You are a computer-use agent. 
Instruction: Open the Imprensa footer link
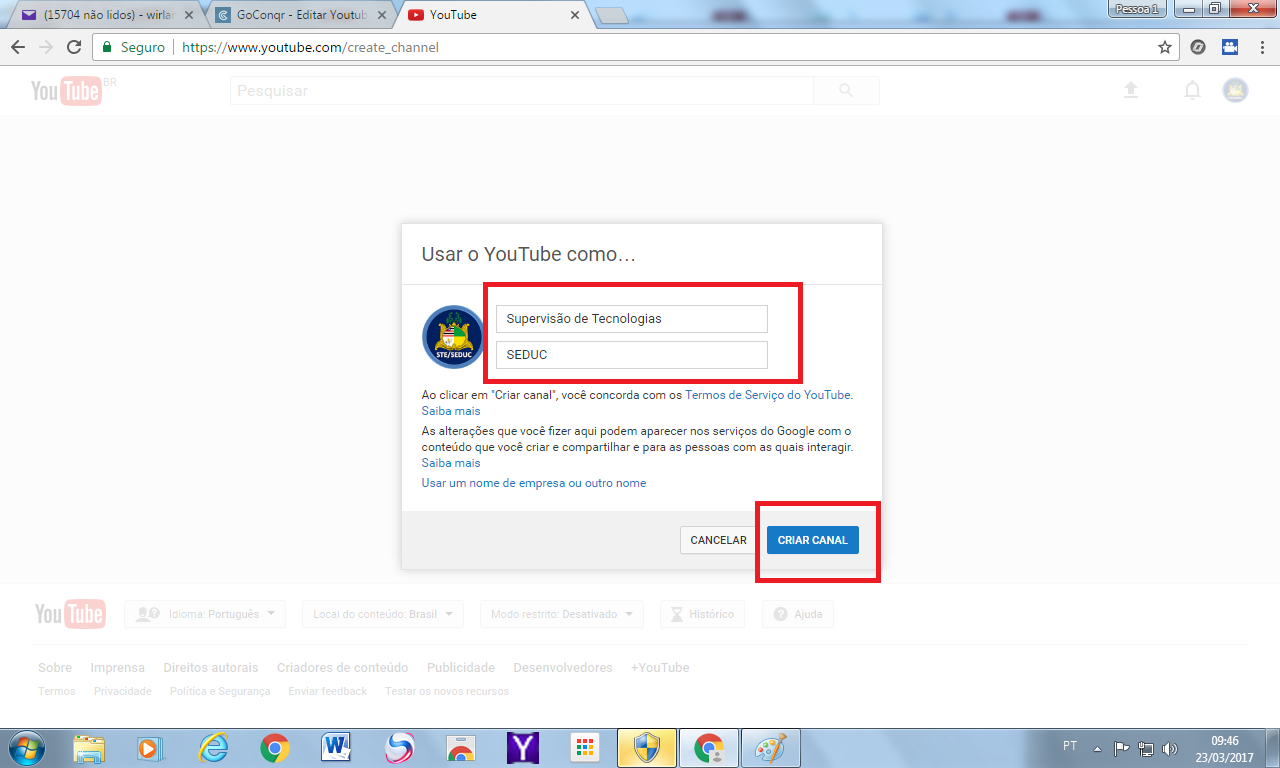(118, 668)
